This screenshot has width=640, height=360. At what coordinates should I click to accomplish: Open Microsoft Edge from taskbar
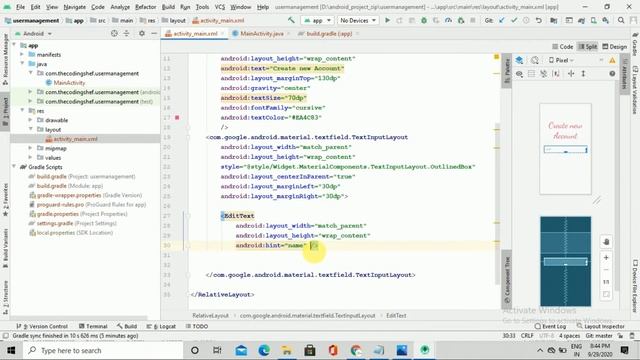tap(264, 350)
